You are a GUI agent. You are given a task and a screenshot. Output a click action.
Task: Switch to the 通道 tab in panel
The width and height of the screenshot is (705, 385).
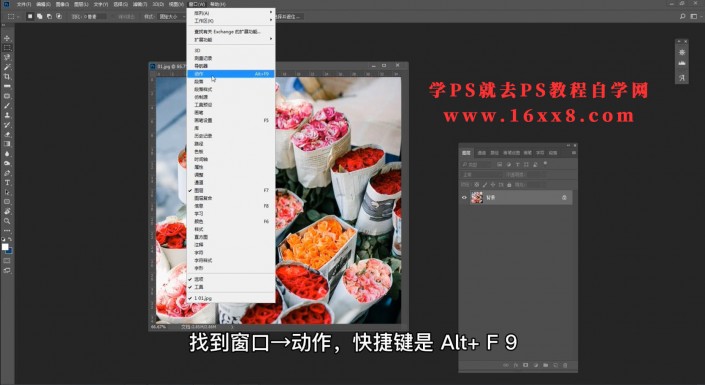(482, 153)
